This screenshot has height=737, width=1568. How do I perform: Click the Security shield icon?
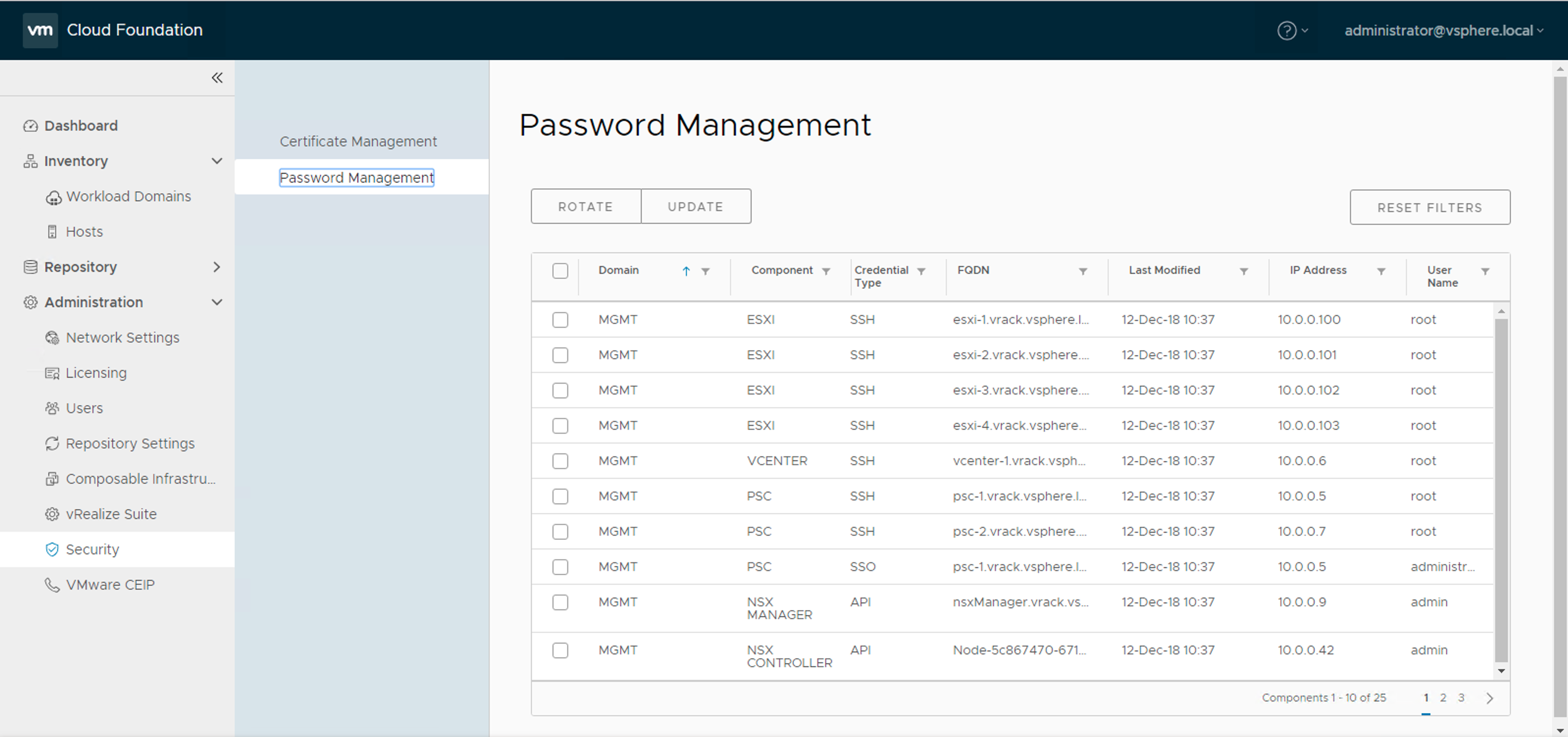click(52, 550)
